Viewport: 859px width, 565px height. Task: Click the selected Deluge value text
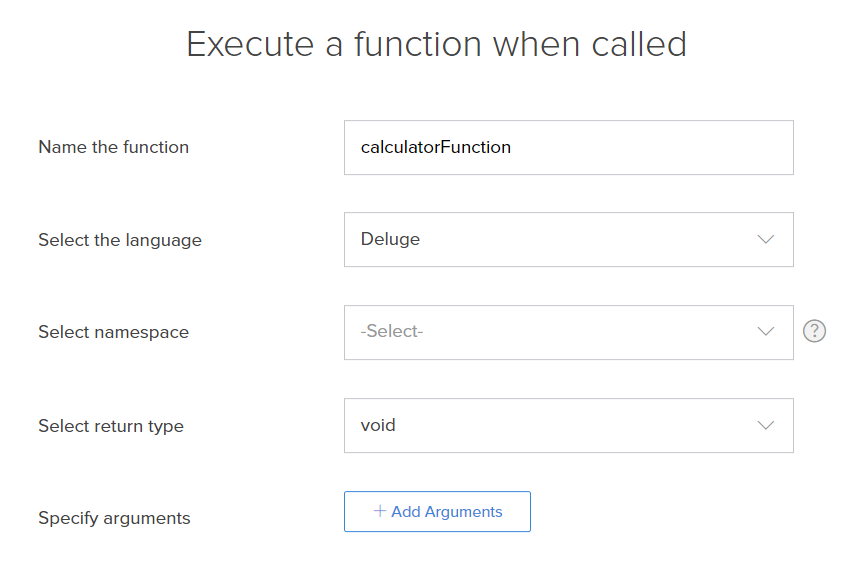(390, 239)
